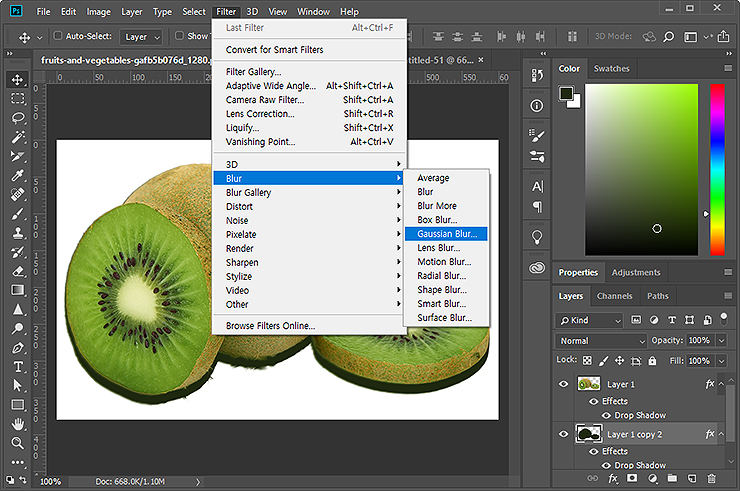This screenshot has width=740, height=491.
Task: Collapse Layer 1 effects arrow
Action: [x=721, y=384]
